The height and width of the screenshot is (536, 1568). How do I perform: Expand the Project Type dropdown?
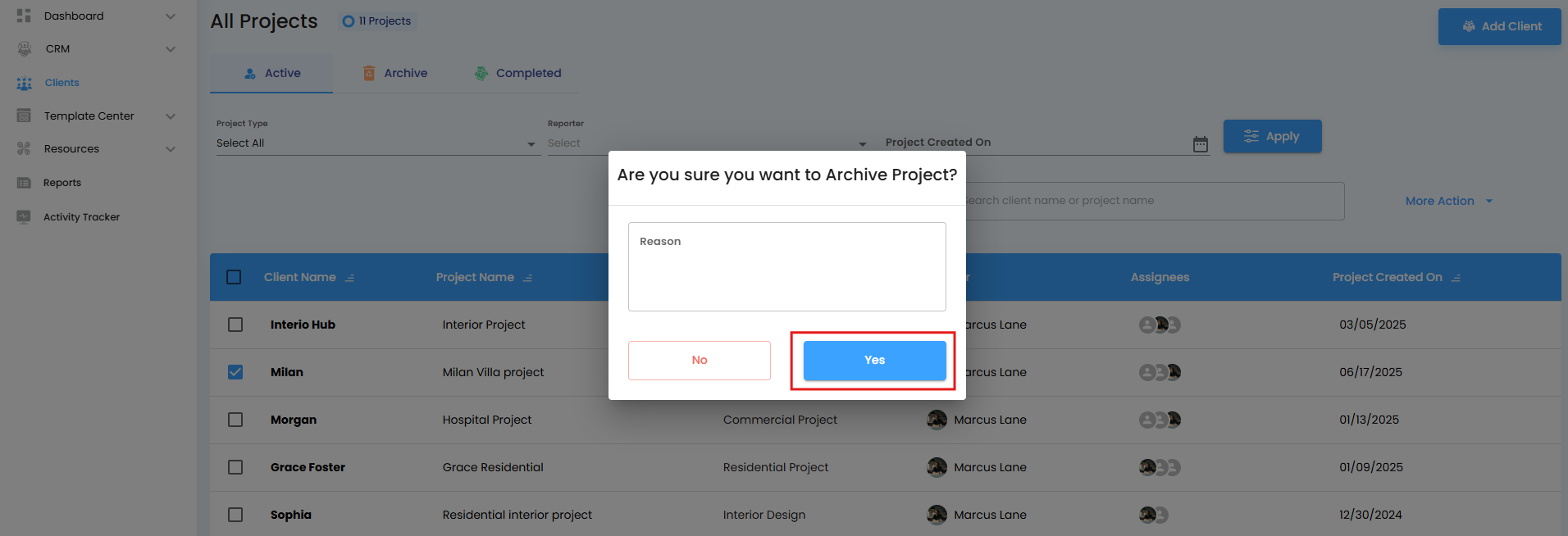pyautogui.click(x=531, y=144)
